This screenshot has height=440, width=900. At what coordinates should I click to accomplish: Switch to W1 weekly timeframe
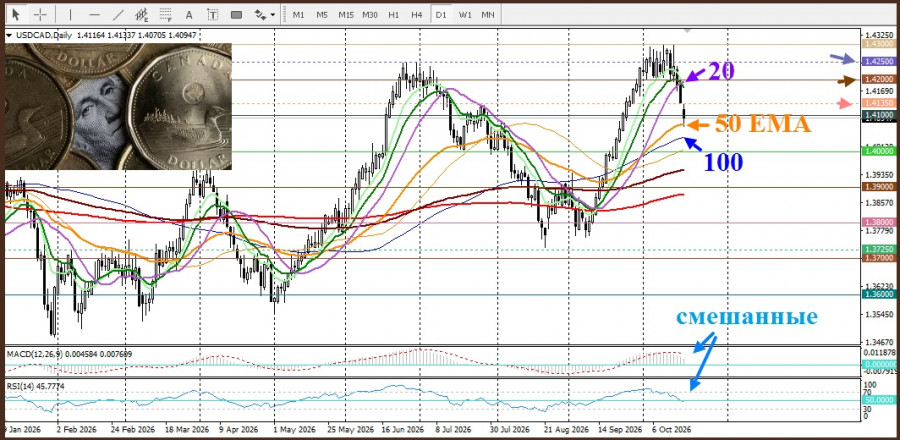pos(465,15)
